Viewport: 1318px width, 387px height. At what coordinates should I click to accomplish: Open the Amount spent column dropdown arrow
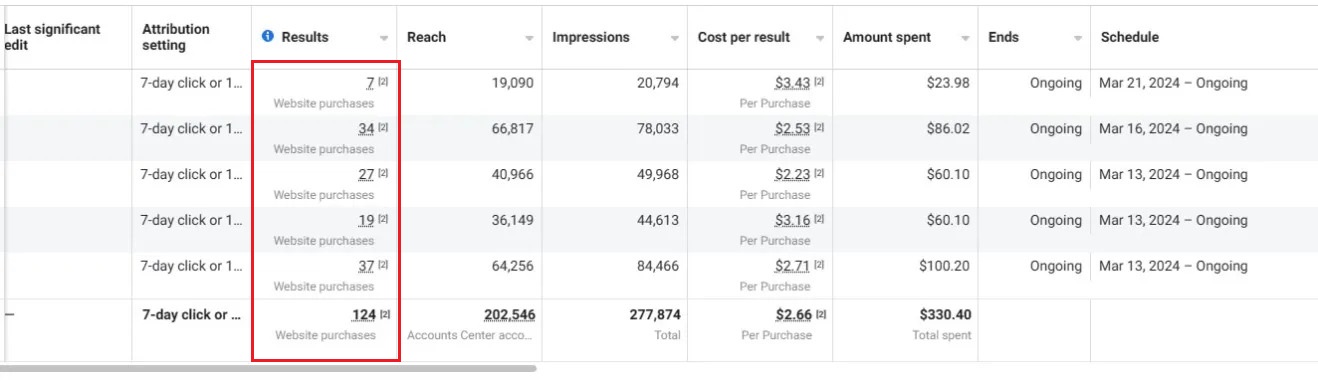tap(965, 38)
